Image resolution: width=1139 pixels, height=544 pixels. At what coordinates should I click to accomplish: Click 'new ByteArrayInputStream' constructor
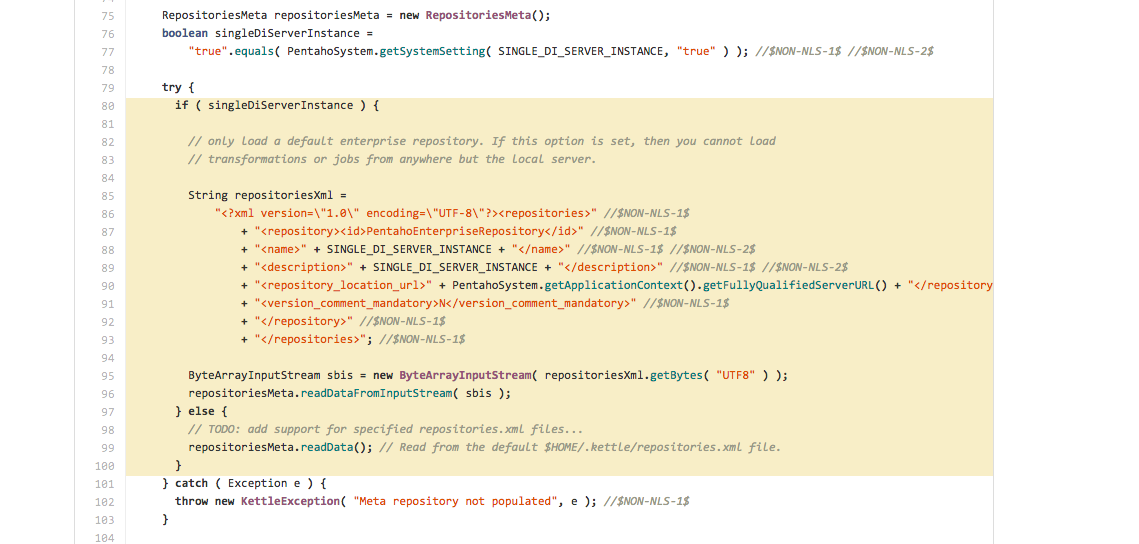coord(453,375)
